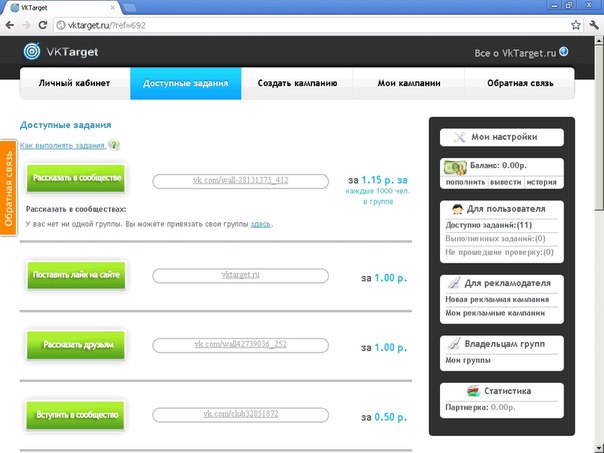
Task: Open the browser wrench menu
Action: (x=594, y=25)
